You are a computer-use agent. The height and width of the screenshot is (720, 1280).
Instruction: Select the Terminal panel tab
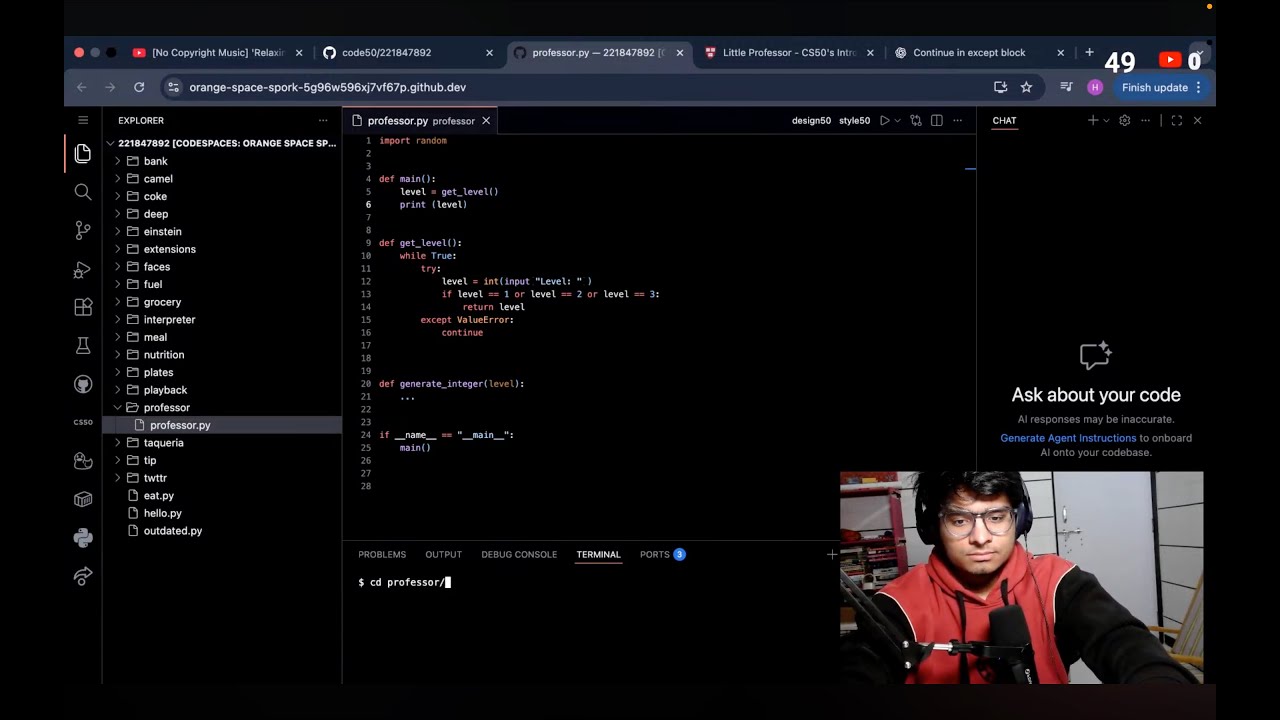[598, 554]
